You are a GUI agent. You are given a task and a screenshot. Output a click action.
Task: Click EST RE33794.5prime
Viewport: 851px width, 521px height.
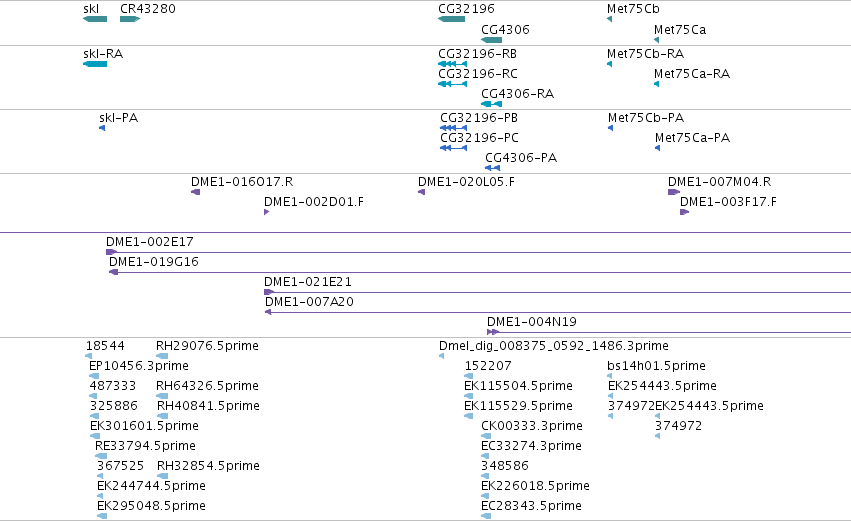101,456
